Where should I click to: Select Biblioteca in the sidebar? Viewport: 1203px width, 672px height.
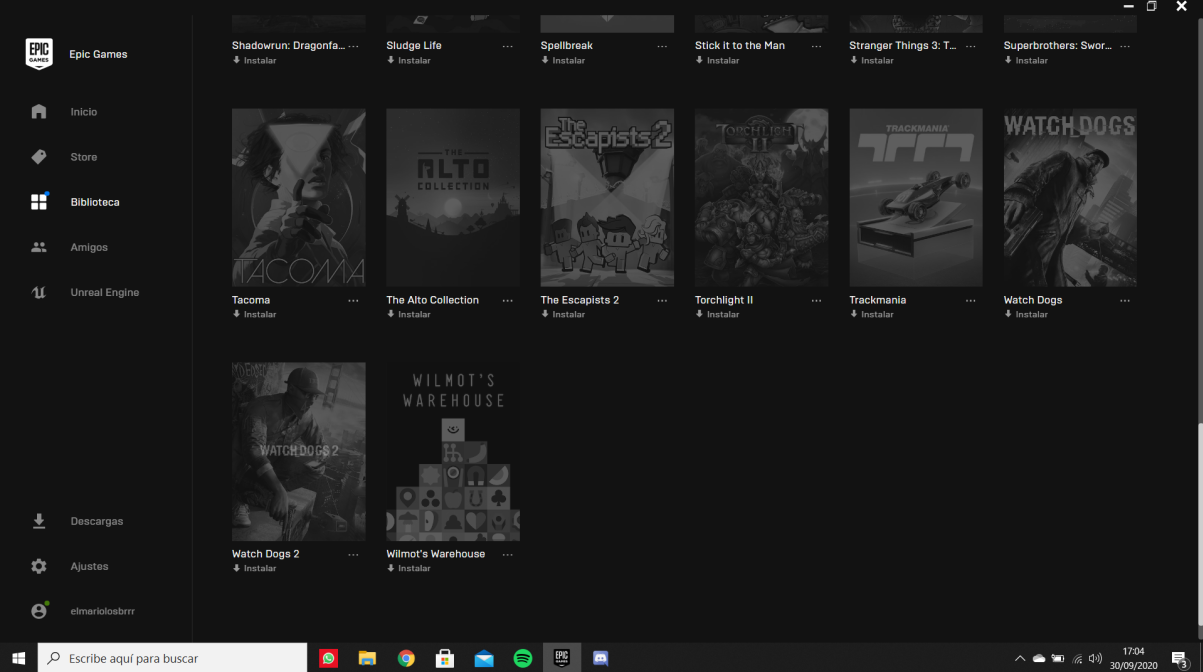point(96,202)
